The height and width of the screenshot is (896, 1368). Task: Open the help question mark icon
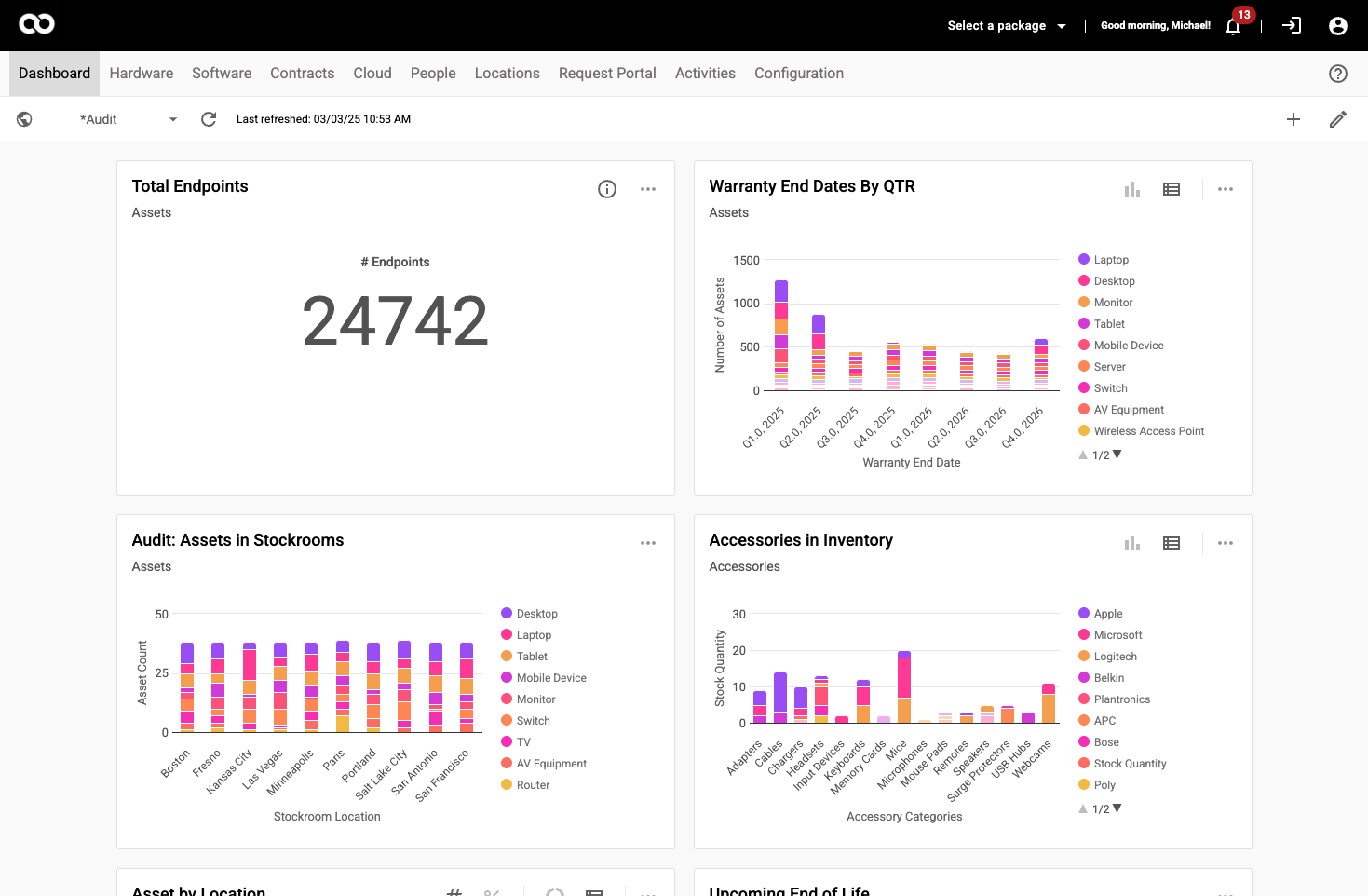click(x=1337, y=74)
